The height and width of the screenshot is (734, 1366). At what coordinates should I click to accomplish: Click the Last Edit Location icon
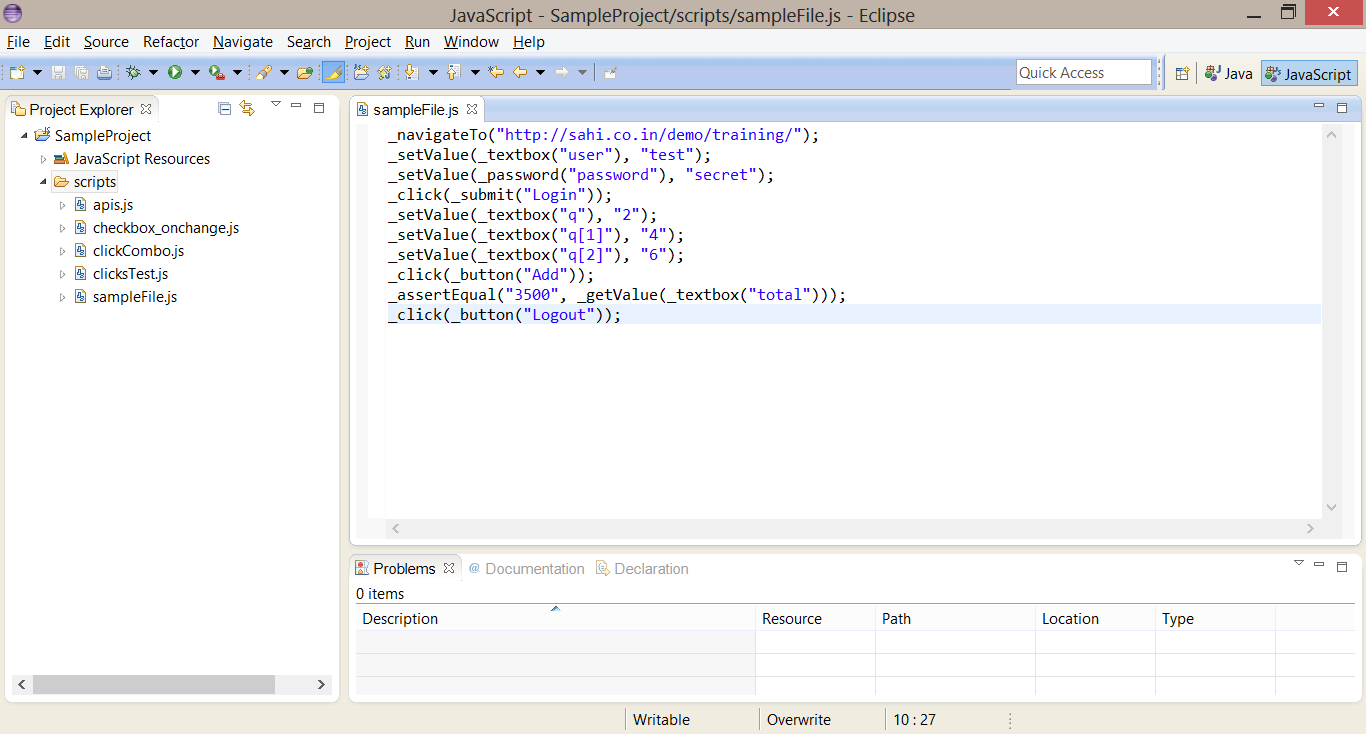(x=495, y=72)
